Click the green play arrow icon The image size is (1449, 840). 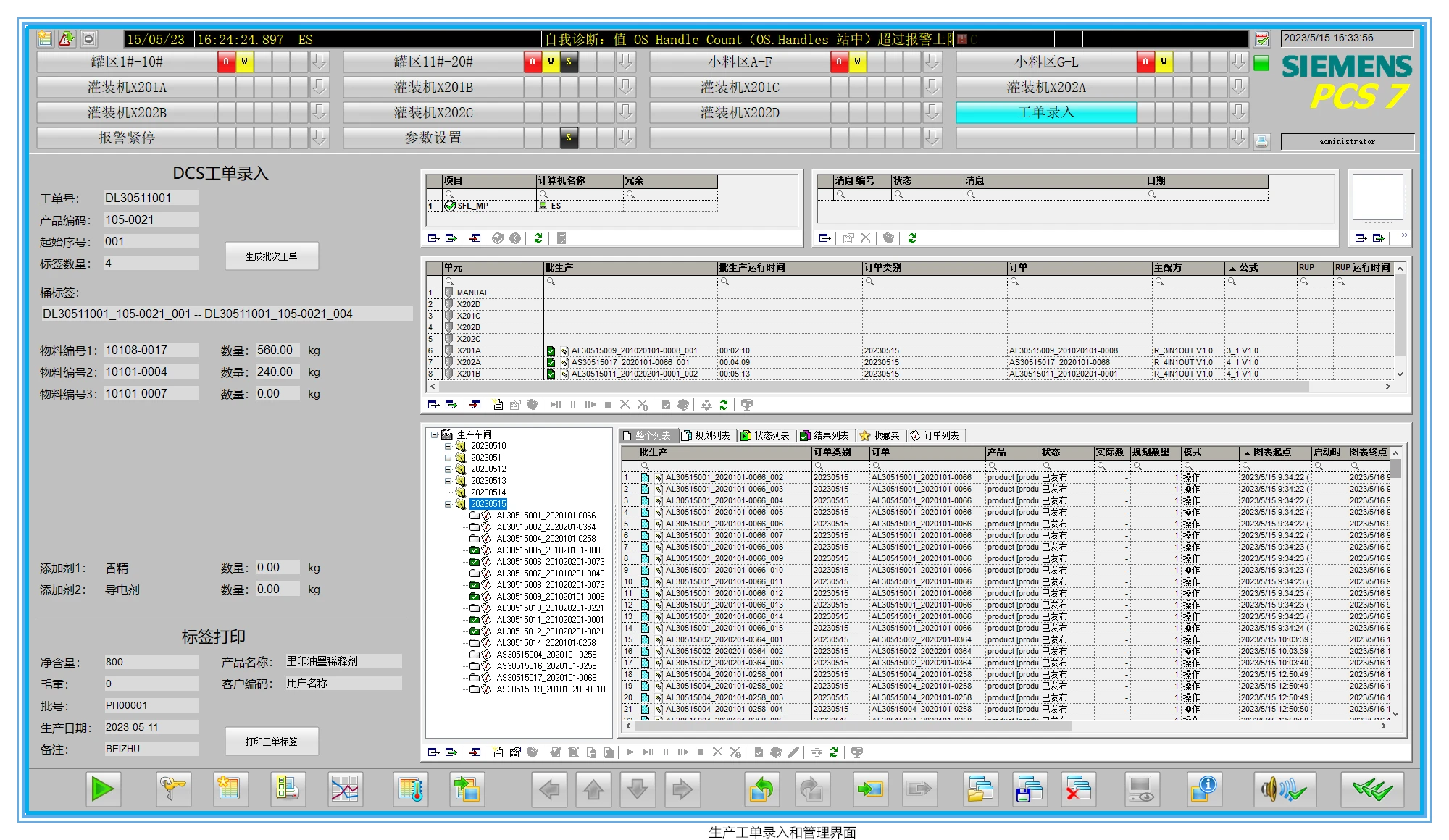click(103, 789)
